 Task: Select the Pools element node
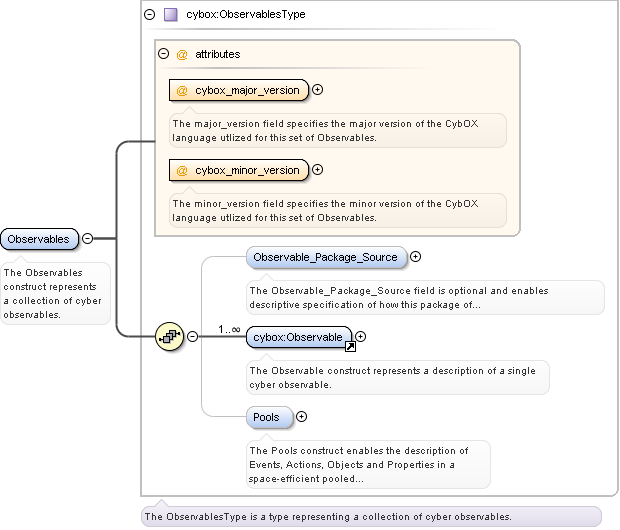269,417
